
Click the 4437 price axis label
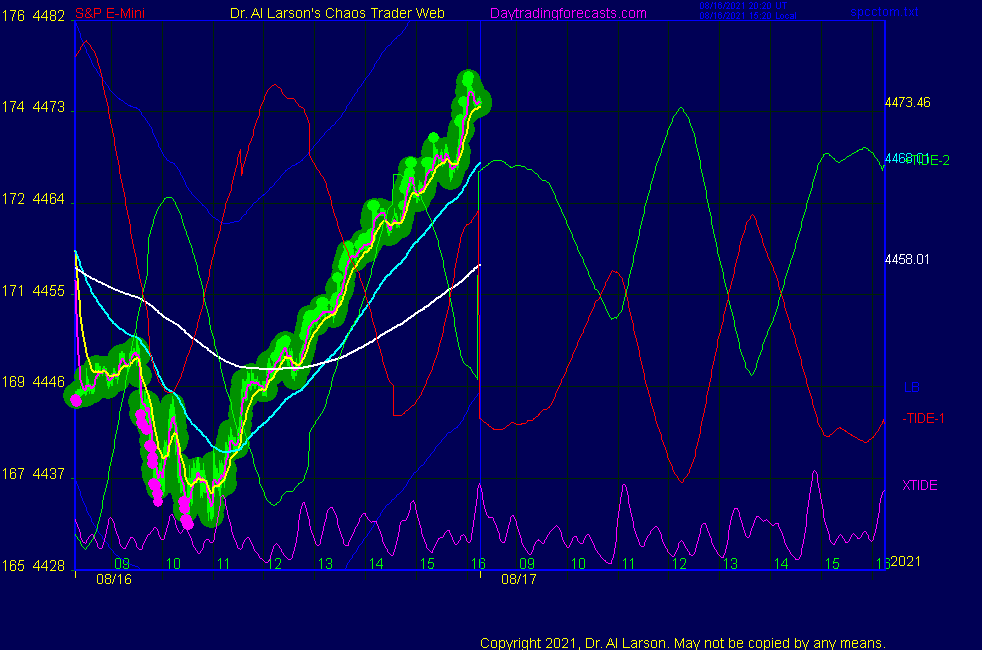[x=50, y=474]
